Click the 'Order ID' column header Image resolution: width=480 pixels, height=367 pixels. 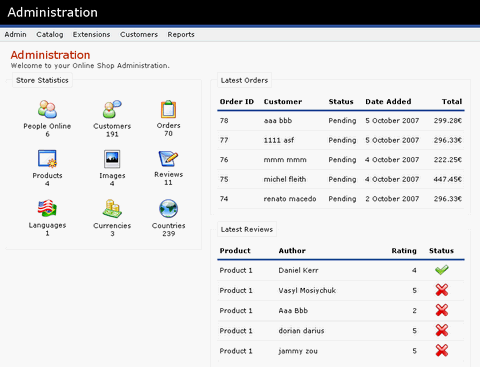pyautogui.click(x=237, y=102)
